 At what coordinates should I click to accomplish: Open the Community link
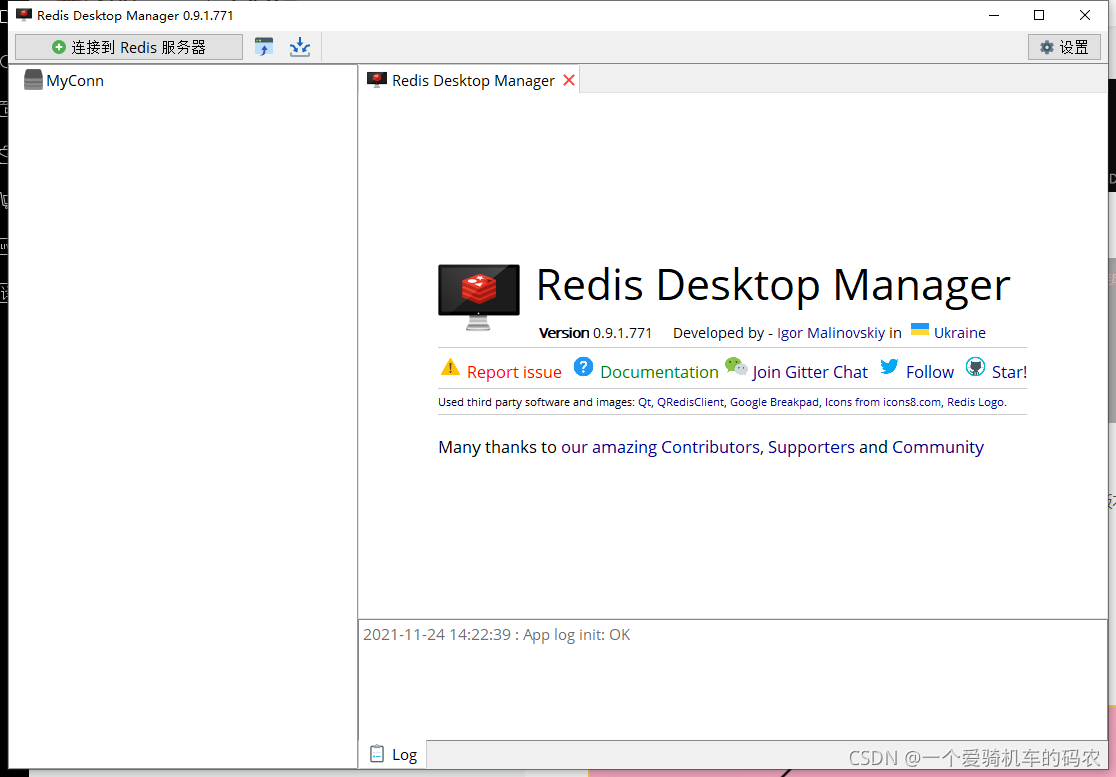(x=938, y=447)
